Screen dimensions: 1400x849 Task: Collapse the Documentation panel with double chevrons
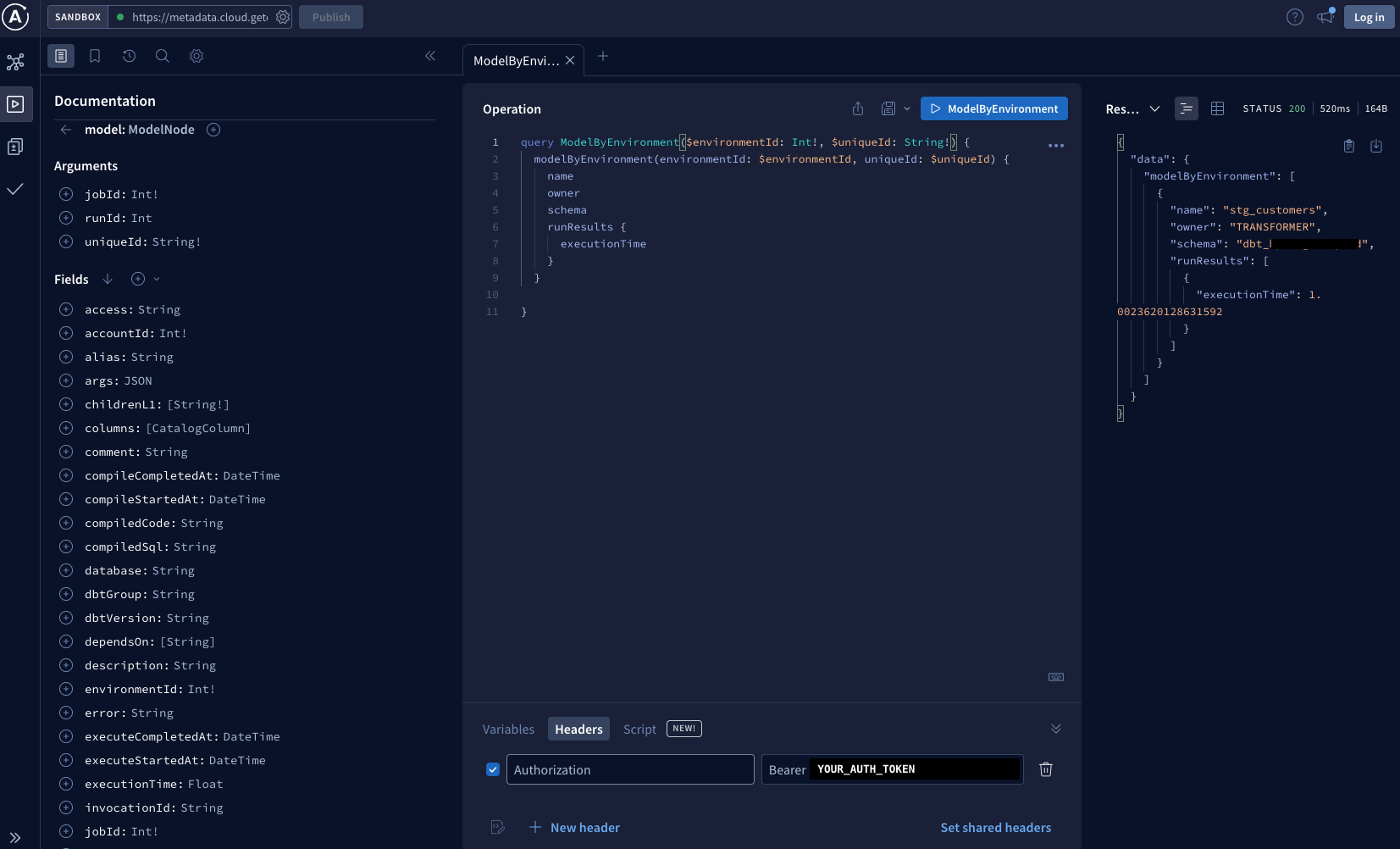431,56
